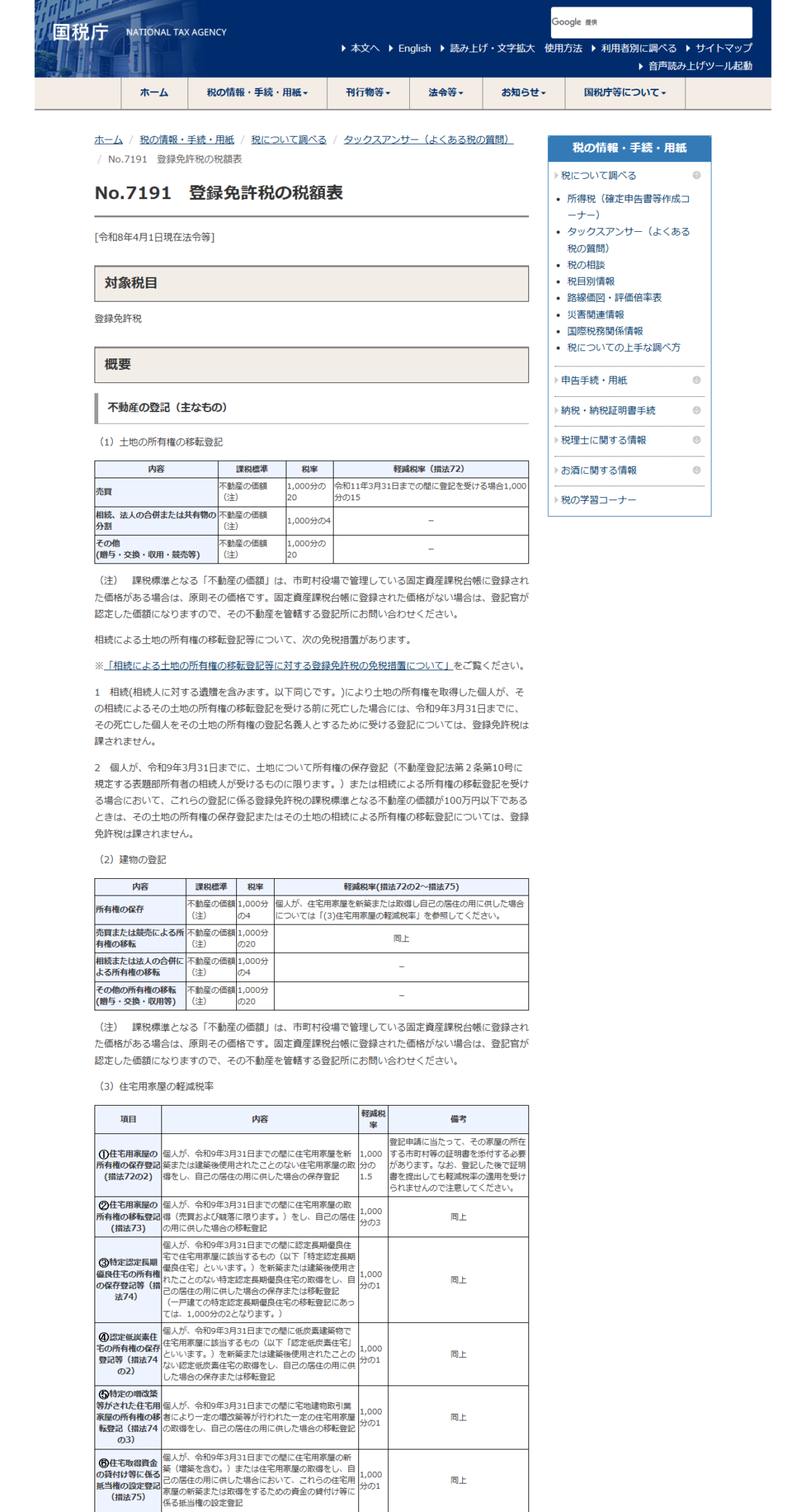Open お知らせ navigation dropdown
Viewport: 806px width, 1512px height.
coord(523,92)
